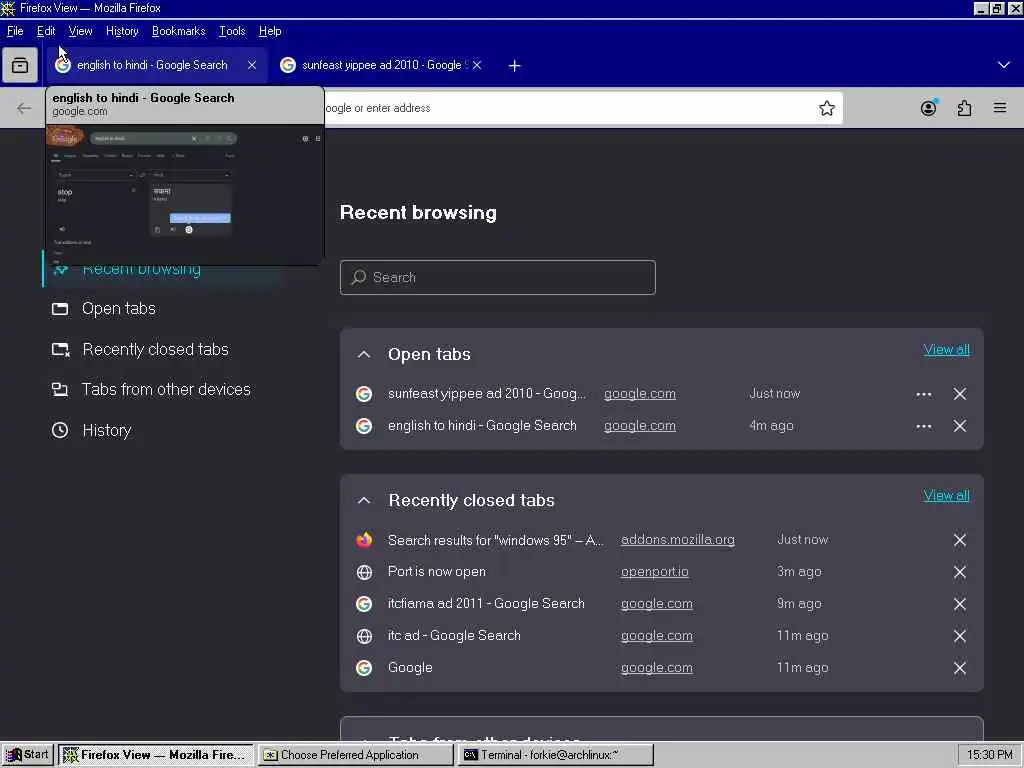This screenshot has width=1024, height=768.
Task: Open the Edit menu
Action: [46, 31]
